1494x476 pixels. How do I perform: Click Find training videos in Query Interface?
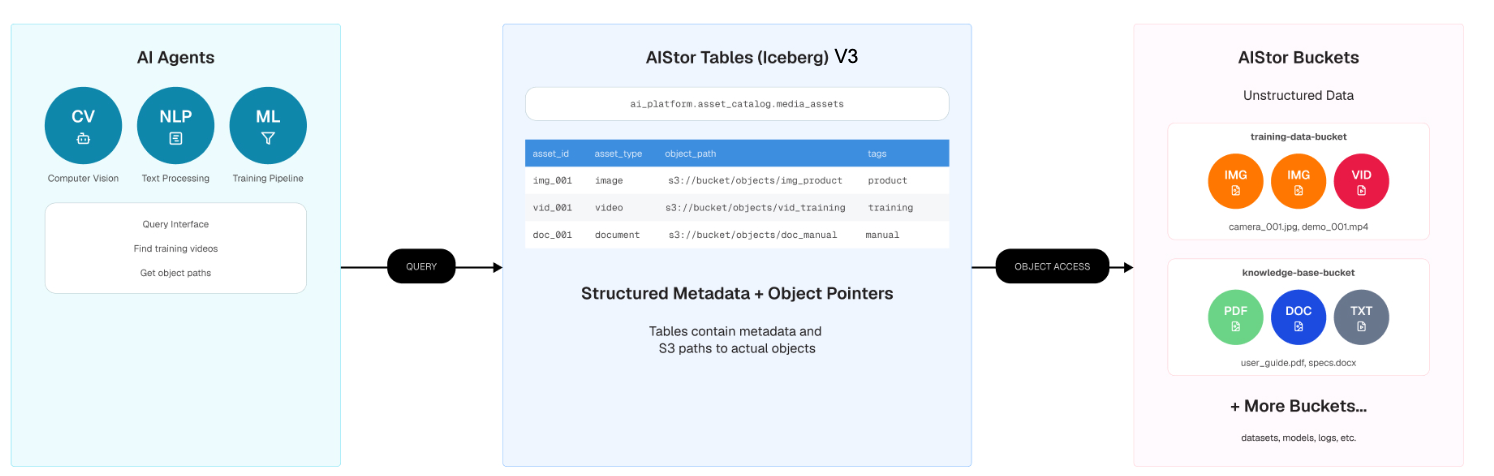pos(175,248)
